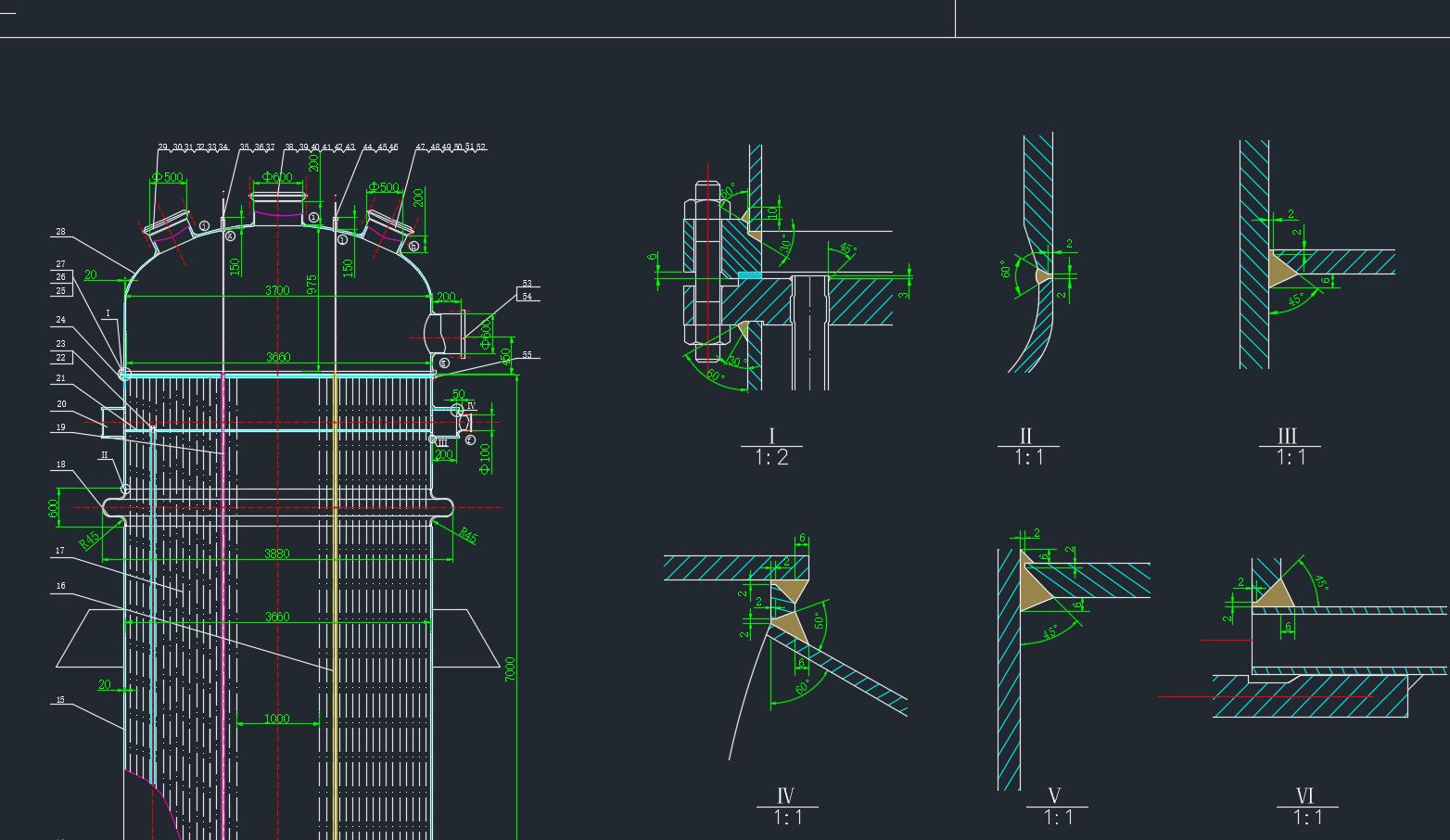
Task: Click the detail VI title label
Action: coord(1304,795)
